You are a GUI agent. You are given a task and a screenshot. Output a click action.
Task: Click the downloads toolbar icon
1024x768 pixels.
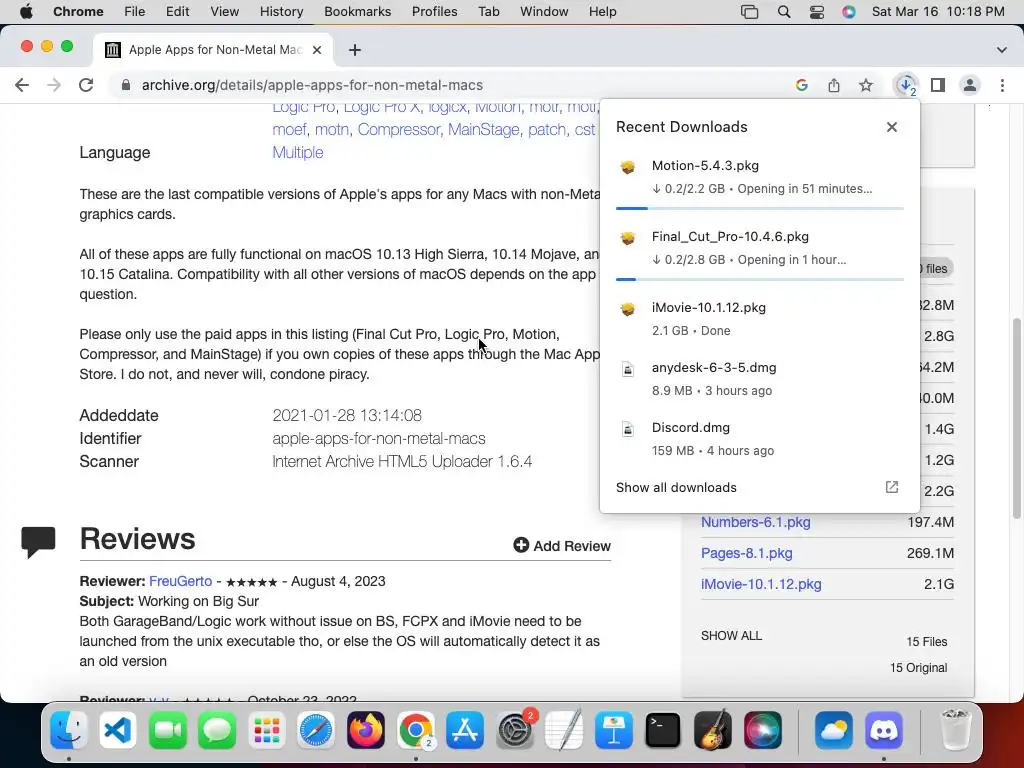coord(906,85)
